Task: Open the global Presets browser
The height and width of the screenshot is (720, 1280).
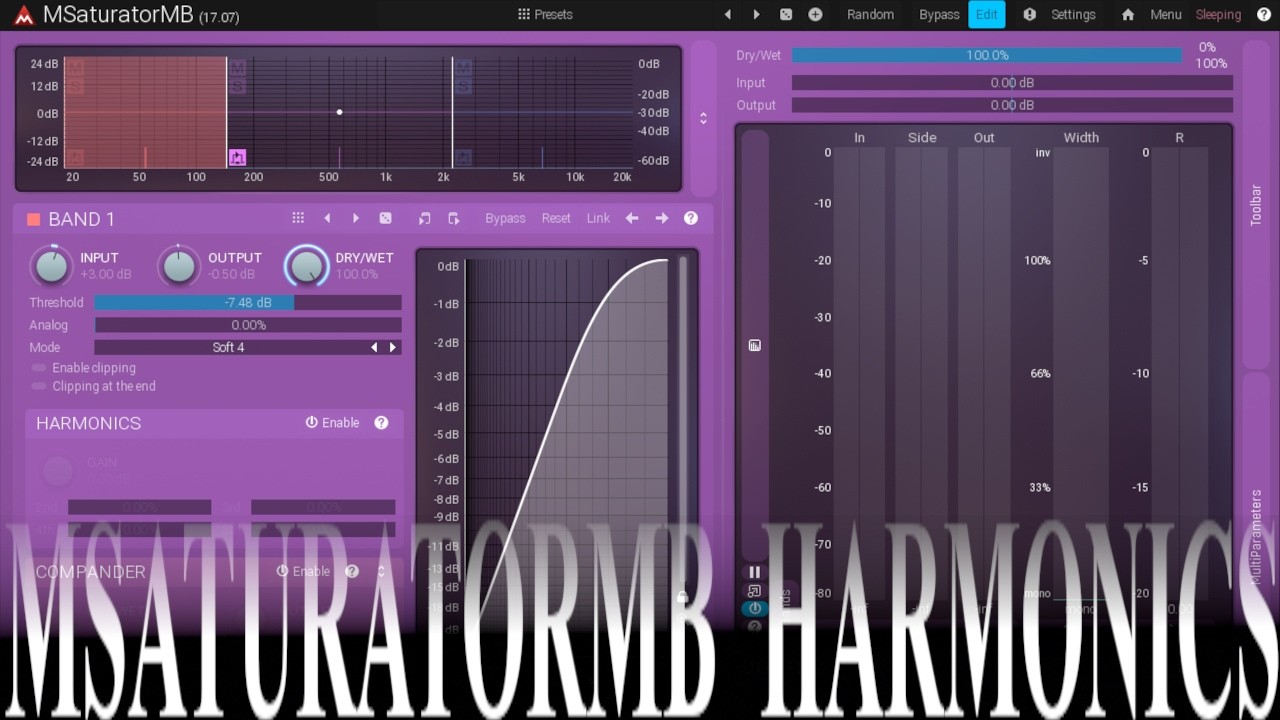Action: [x=545, y=14]
